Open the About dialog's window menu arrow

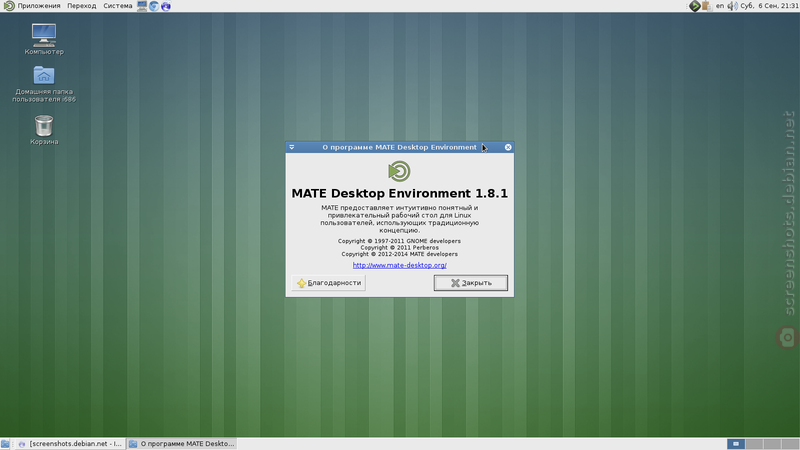click(292, 147)
